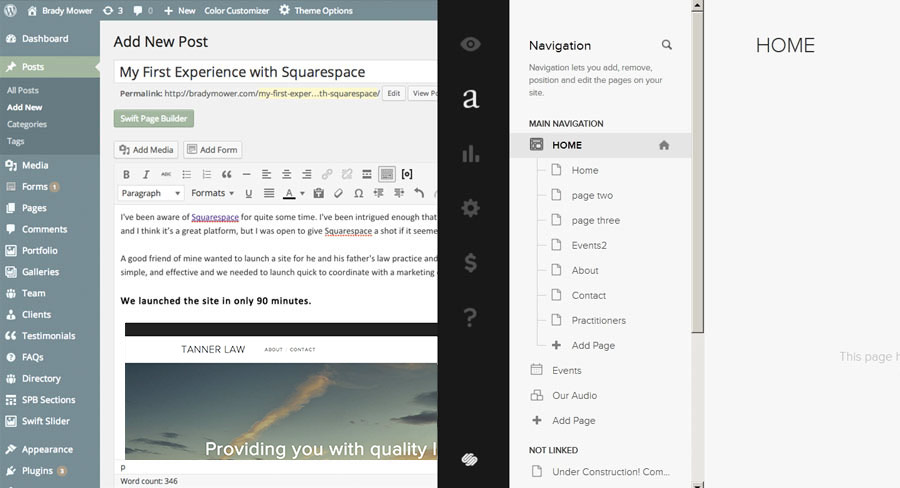Apply blockquote formatting
The image size is (900, 488).
pos(227,175)
